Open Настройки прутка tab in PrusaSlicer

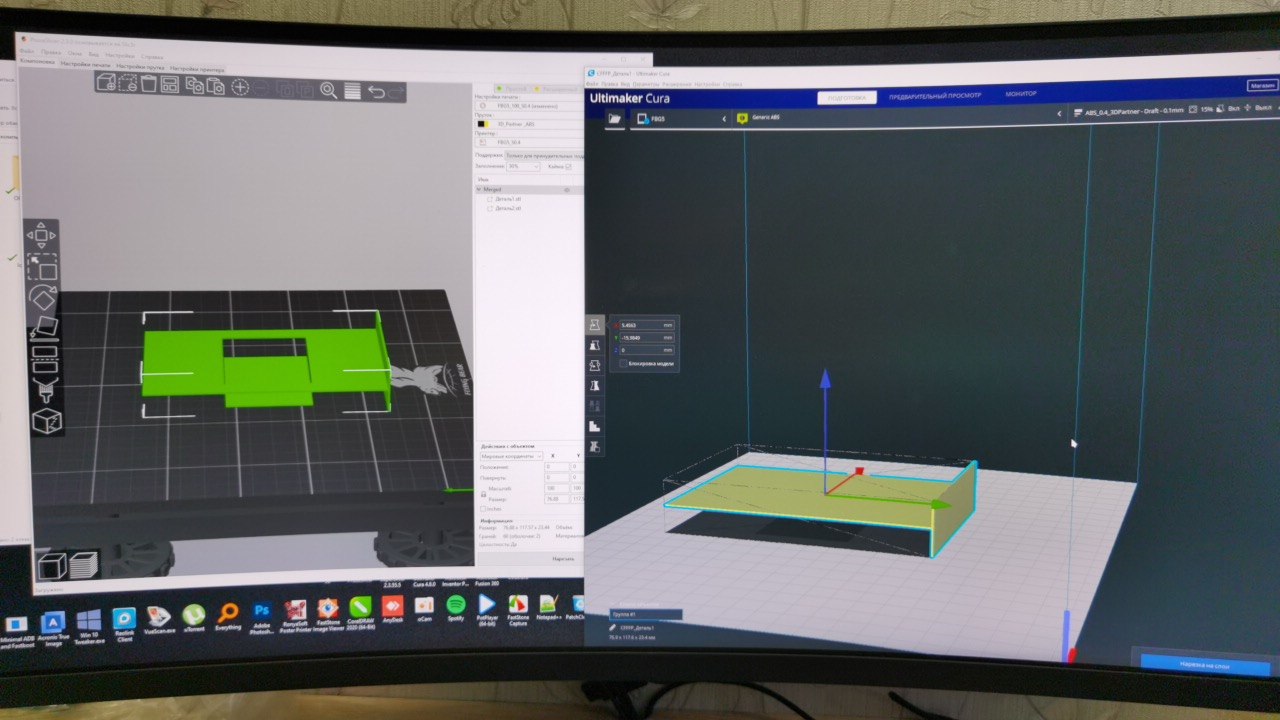(x=140, y=66)
